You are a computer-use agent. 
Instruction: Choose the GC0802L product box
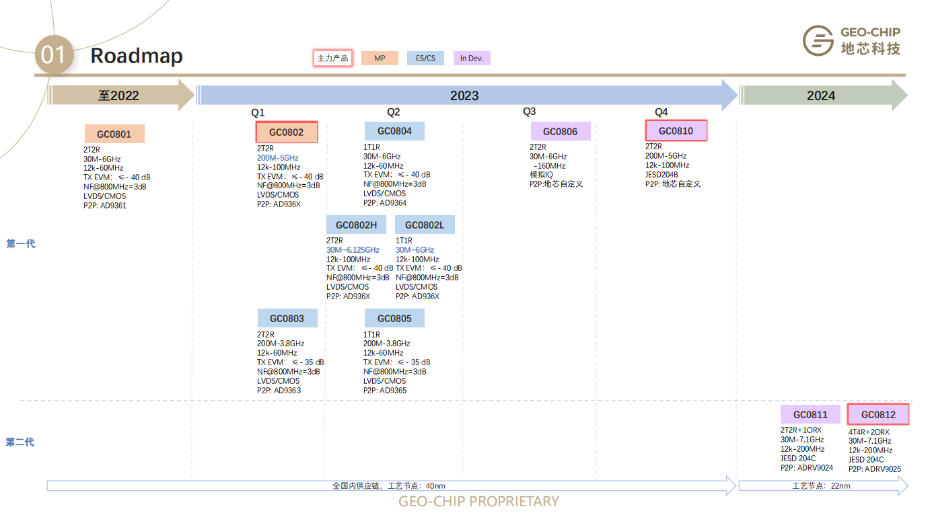coord(425,225)
